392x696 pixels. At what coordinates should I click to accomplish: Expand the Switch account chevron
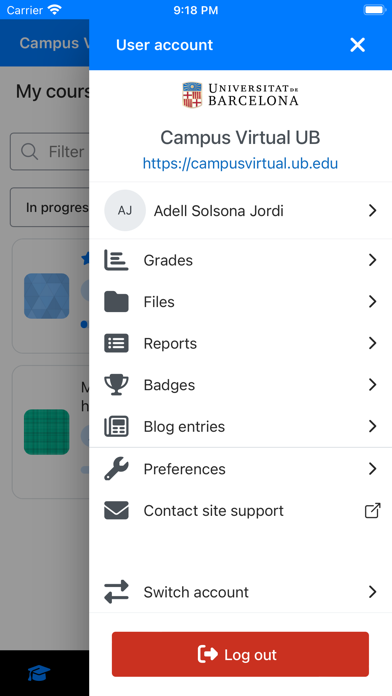point(372,592)
